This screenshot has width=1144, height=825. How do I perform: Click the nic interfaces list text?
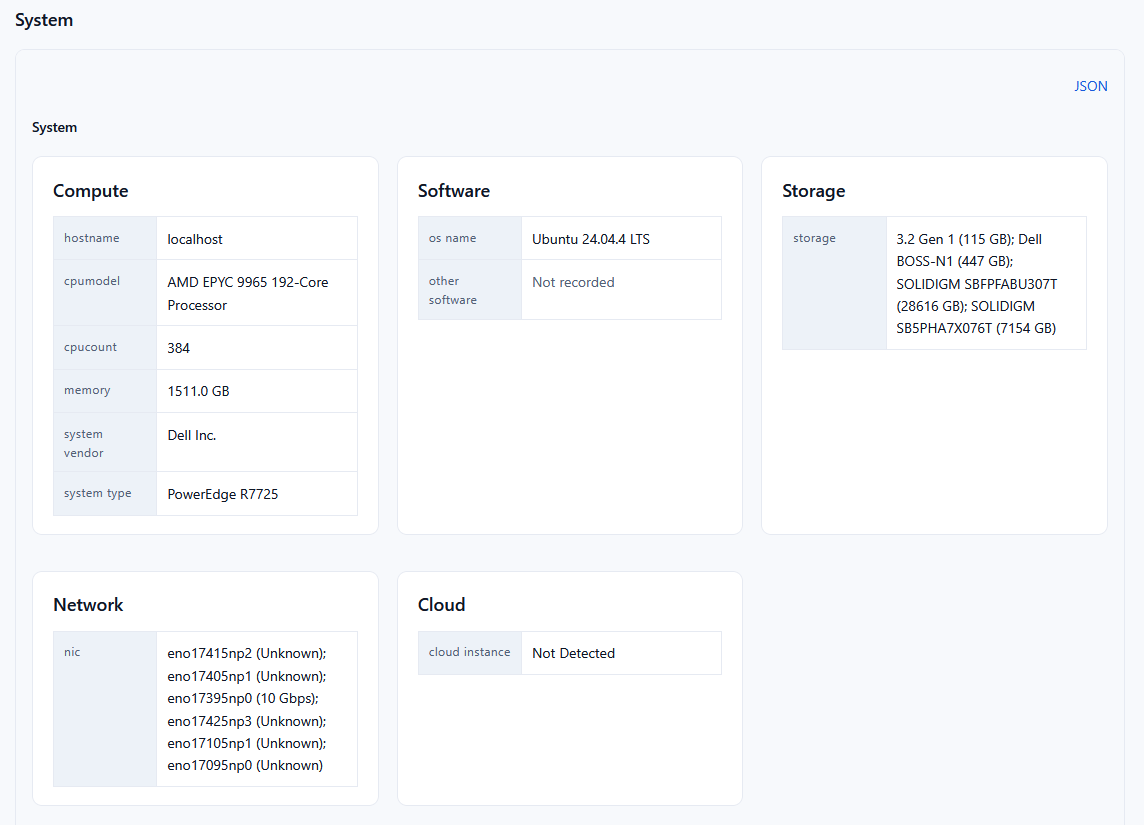[x=247, y=709]
